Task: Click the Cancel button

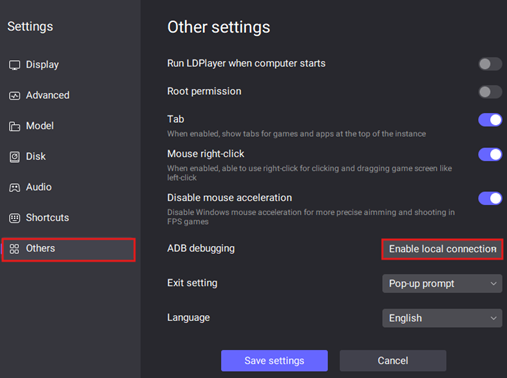Action: pos(393,361)
